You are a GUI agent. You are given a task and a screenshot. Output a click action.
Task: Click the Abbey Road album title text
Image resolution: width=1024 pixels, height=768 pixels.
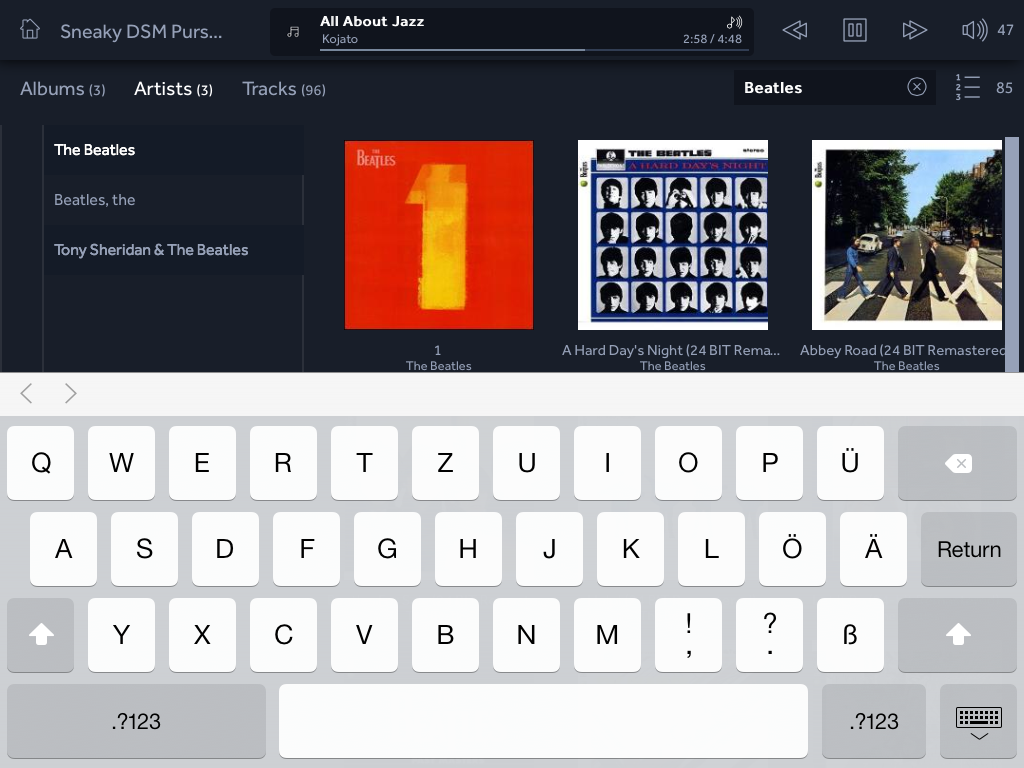[903, 350]
